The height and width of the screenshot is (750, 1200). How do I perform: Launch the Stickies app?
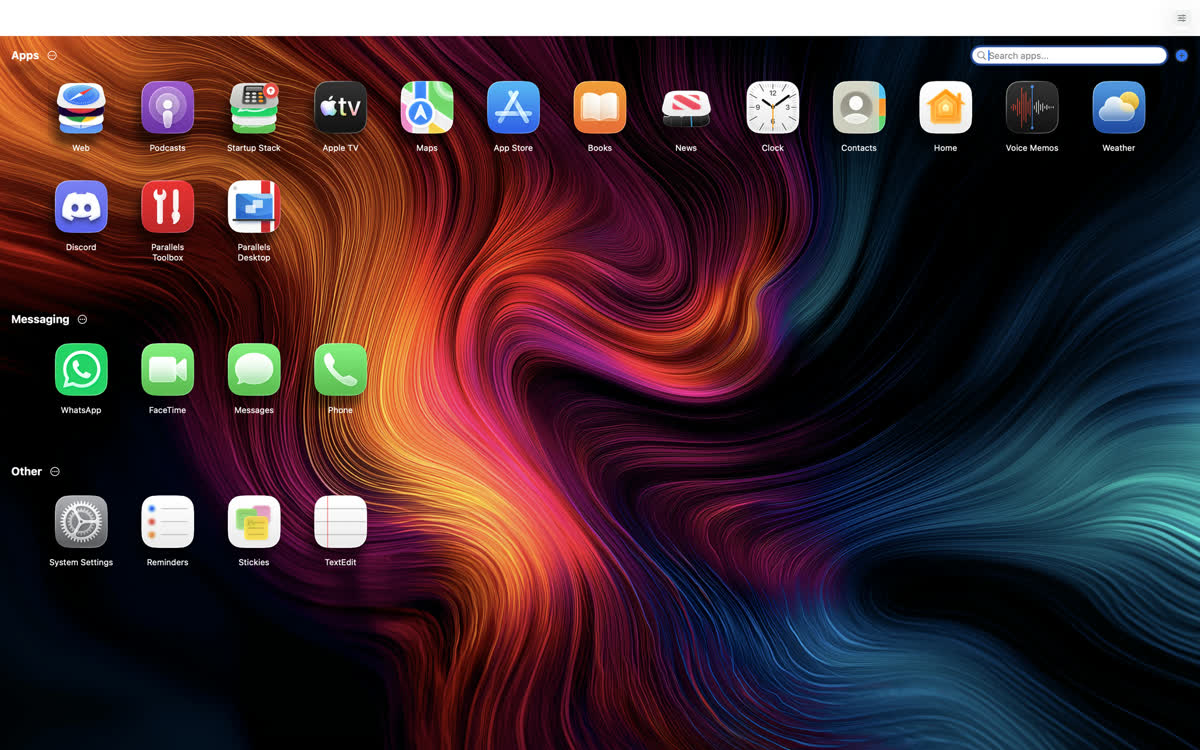254,522
